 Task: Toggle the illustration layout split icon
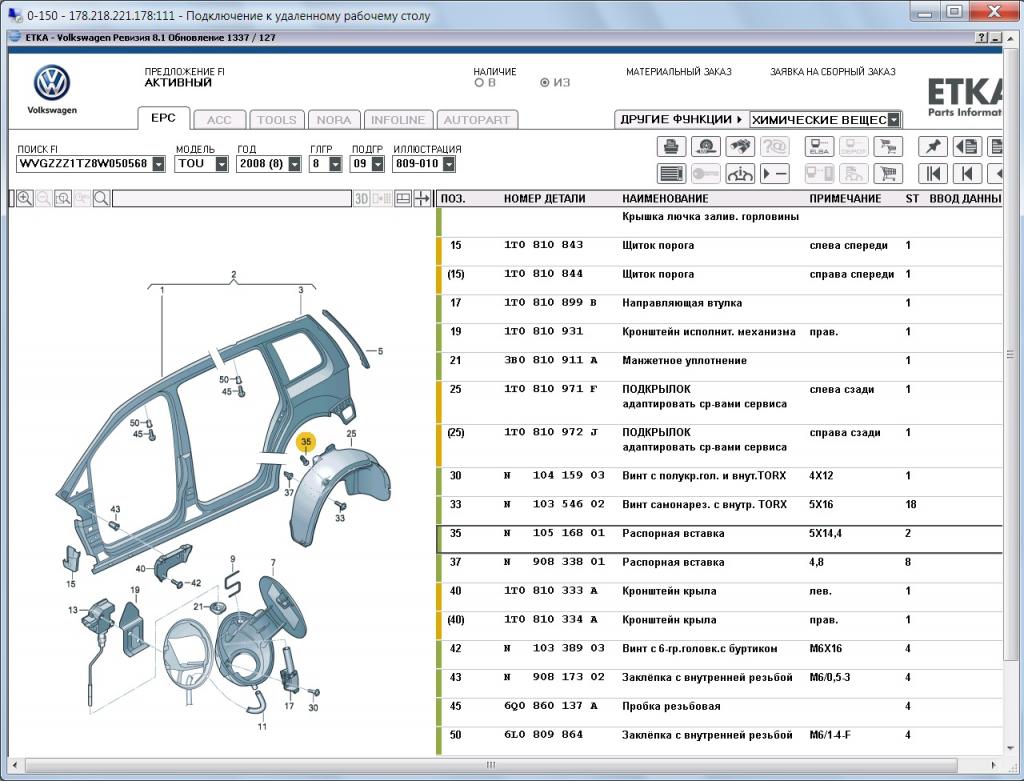click(403, 199)
